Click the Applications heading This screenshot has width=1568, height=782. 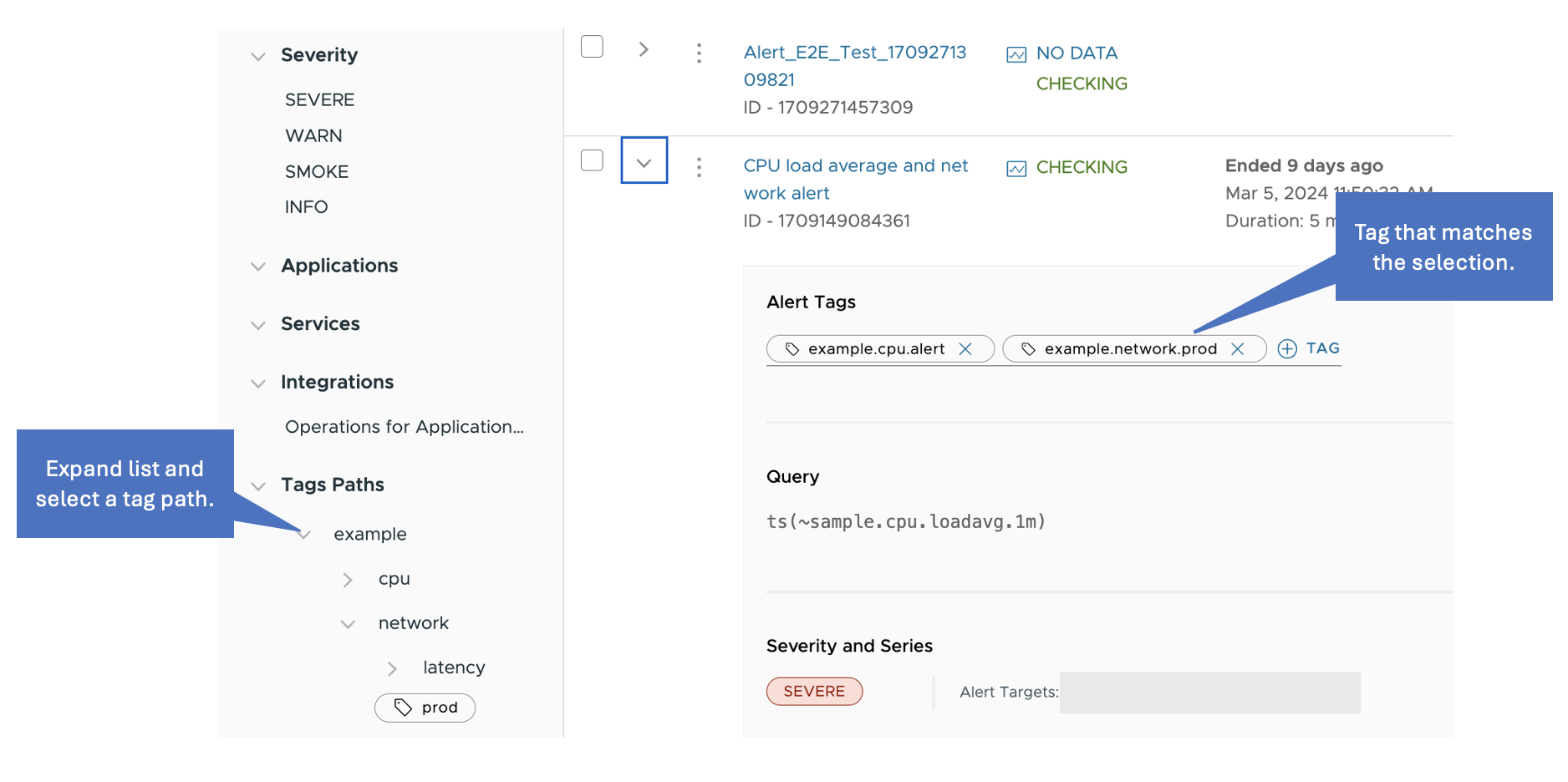(339, 266)
